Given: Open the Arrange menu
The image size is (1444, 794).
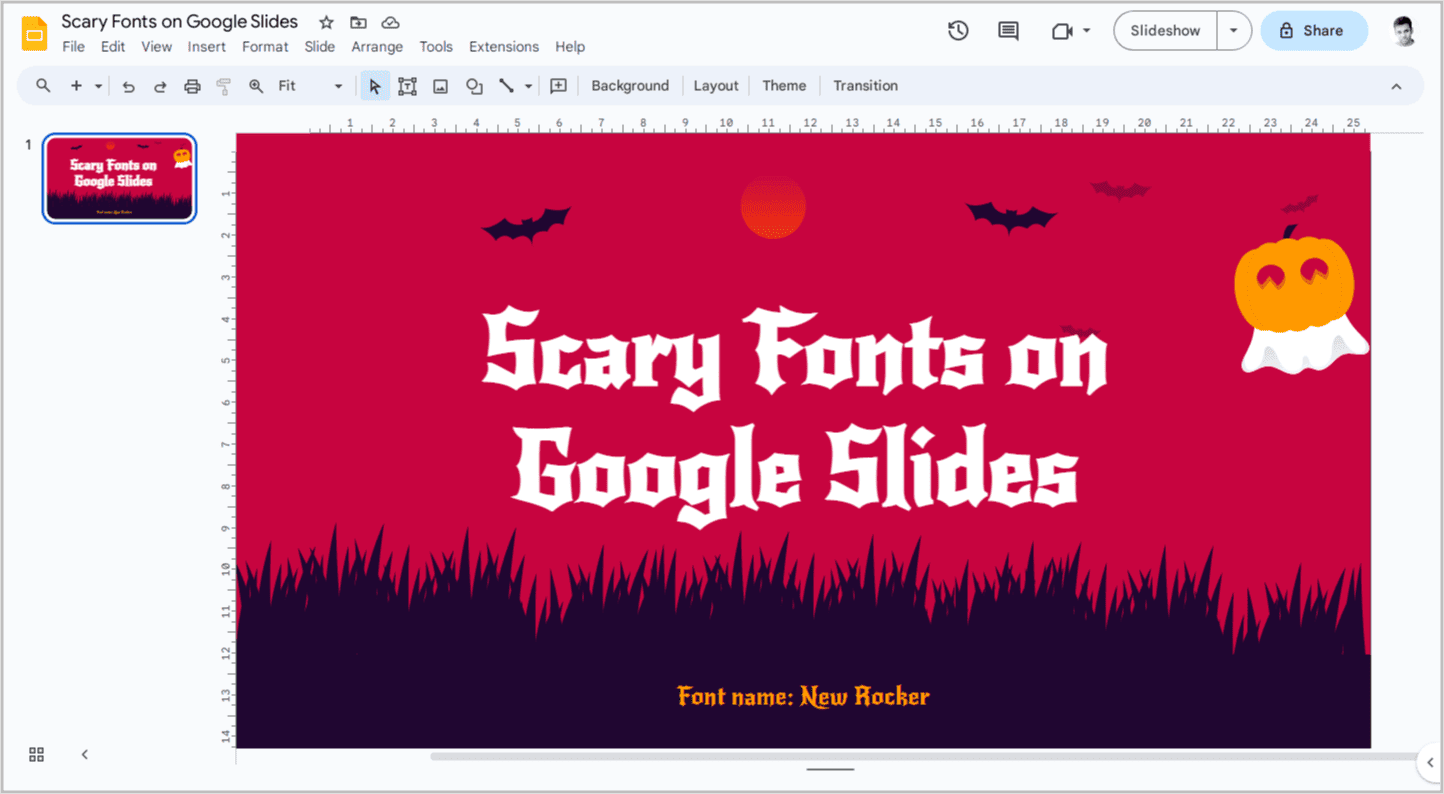Looking at the screenshot, I should (377, 47).
